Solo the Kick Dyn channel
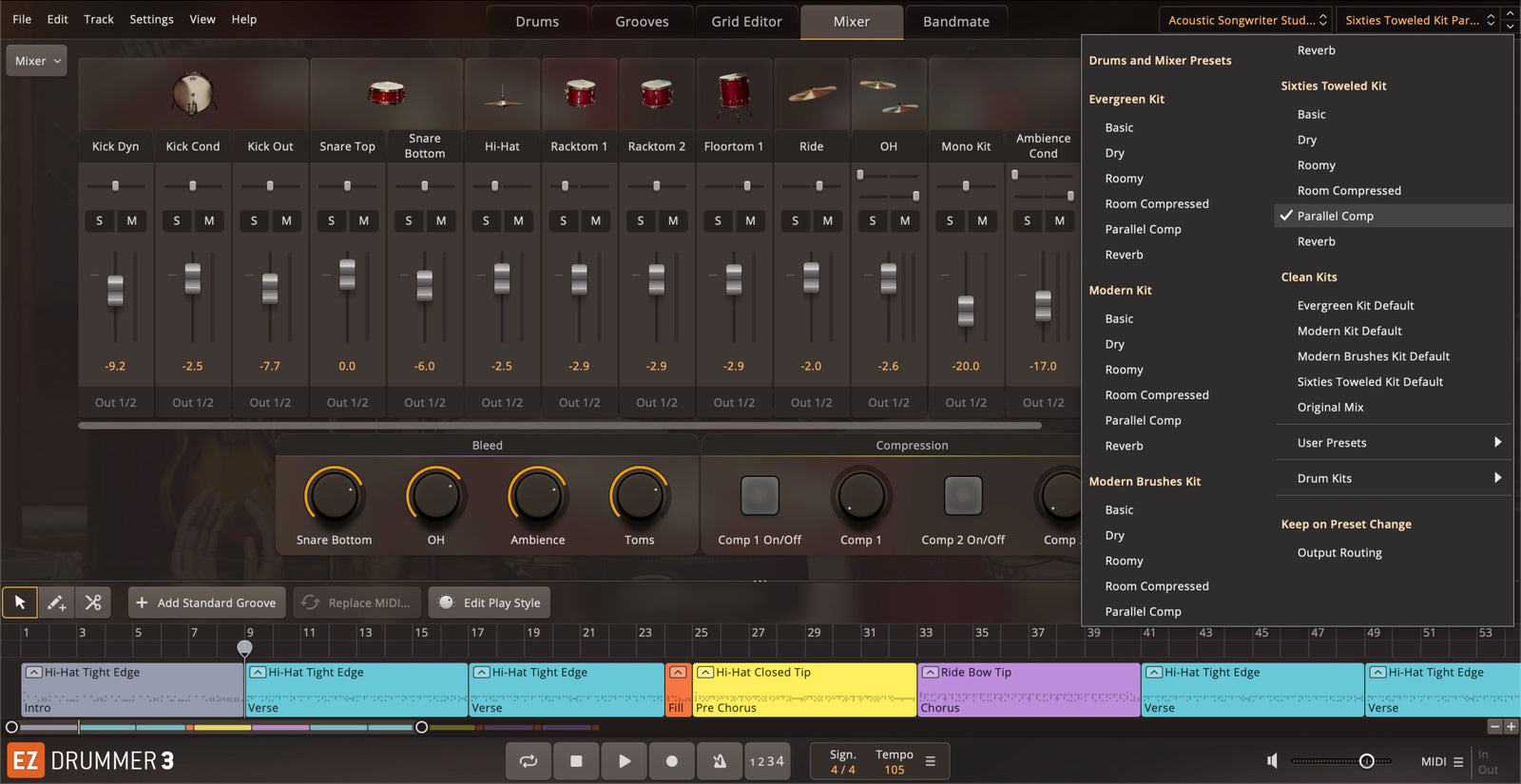 tap(100, 220)
